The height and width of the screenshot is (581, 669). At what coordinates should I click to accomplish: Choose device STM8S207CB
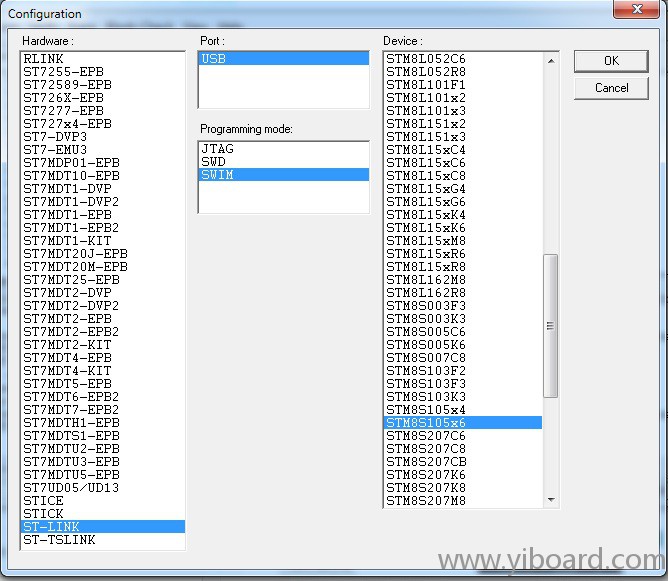click(463, 462)
